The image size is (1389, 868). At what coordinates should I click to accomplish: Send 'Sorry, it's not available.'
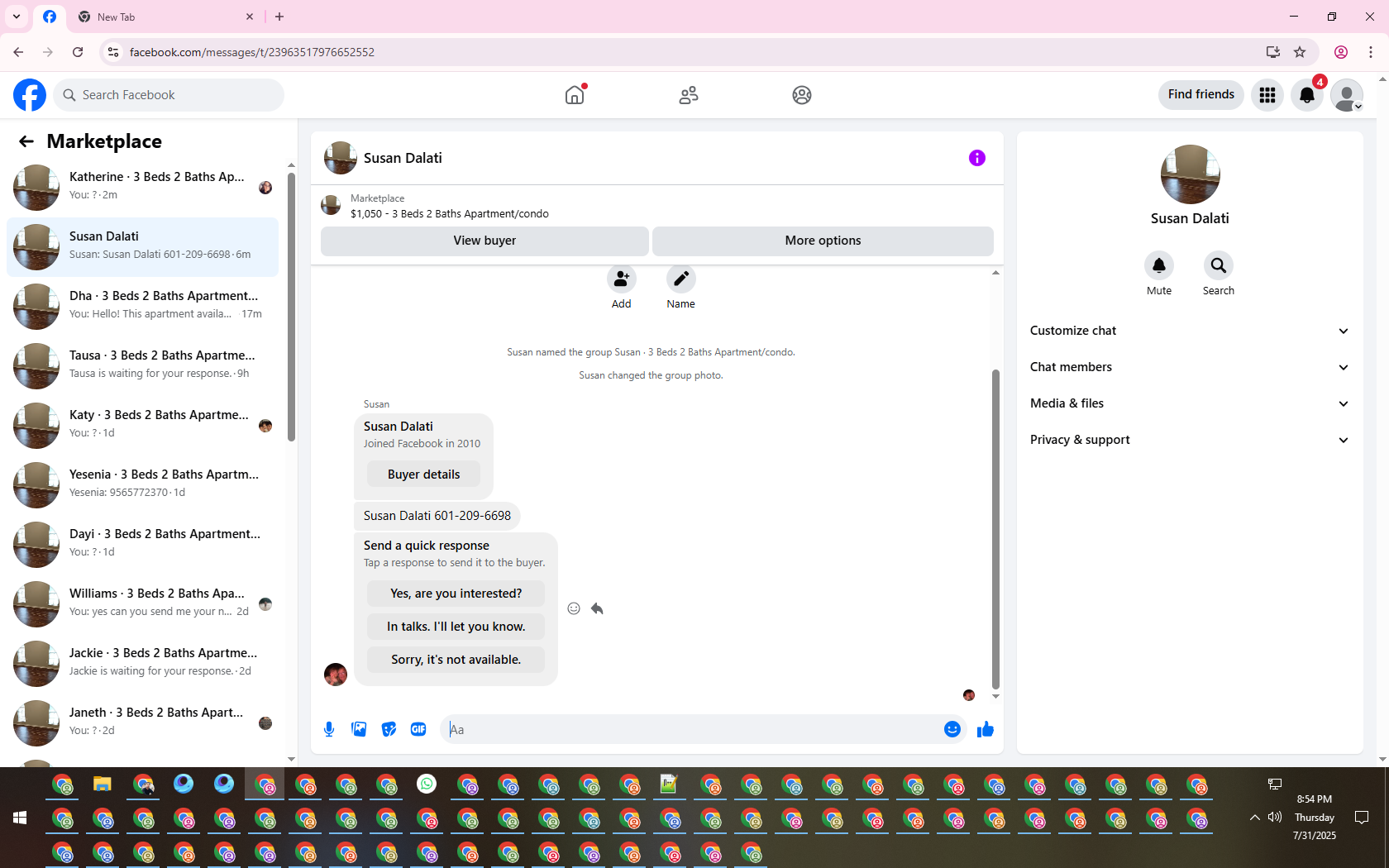tap(456, 660)
